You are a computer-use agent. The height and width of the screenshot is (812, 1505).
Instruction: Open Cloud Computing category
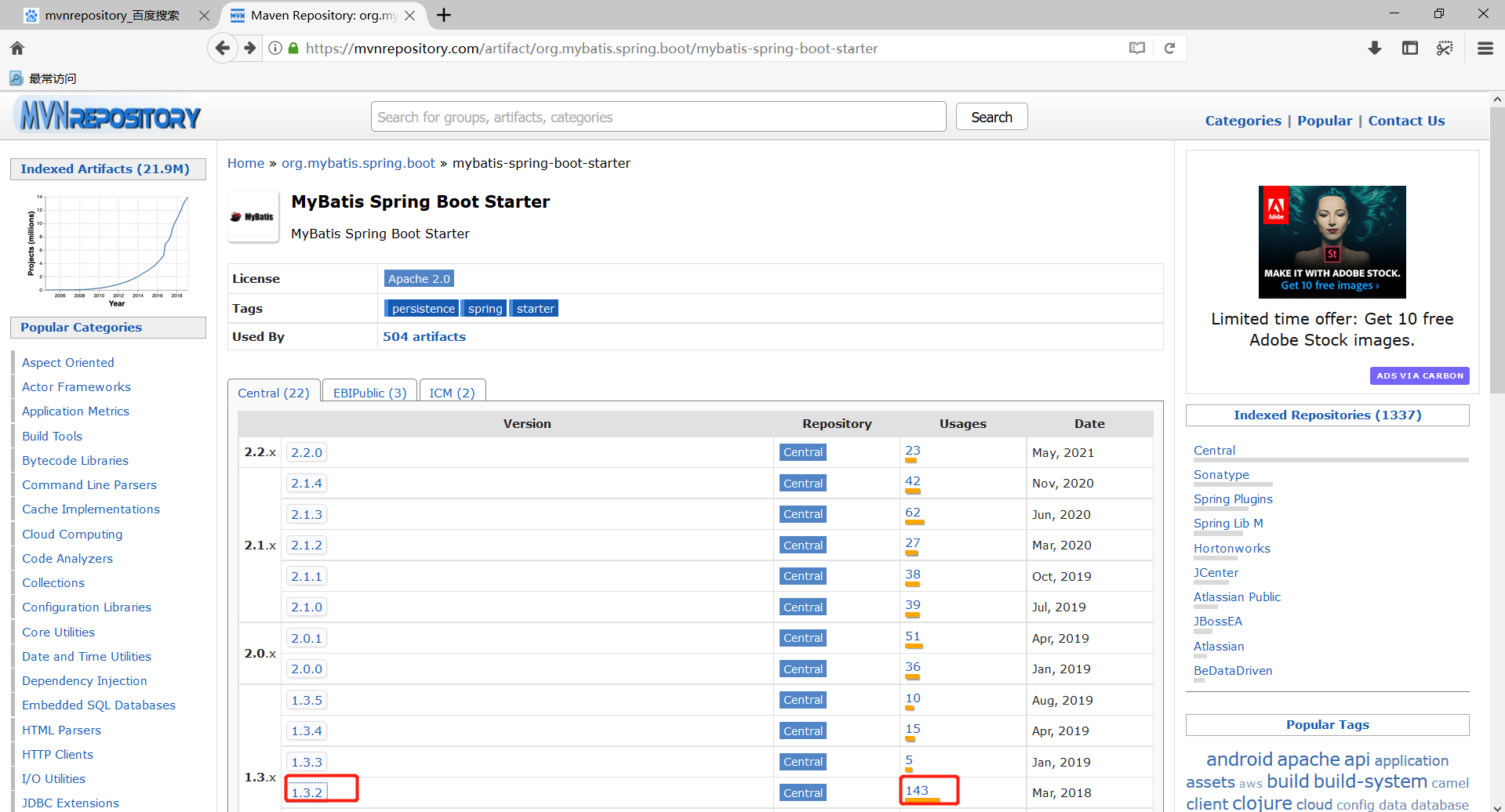[72, 534]
